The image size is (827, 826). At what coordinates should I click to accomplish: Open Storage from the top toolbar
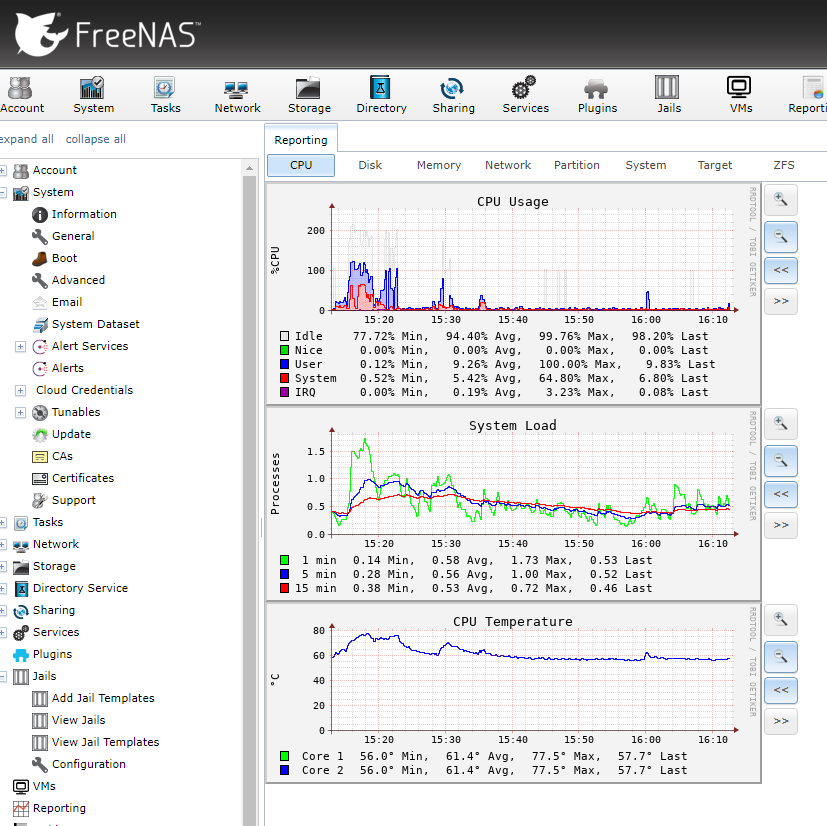click(309, 95)
